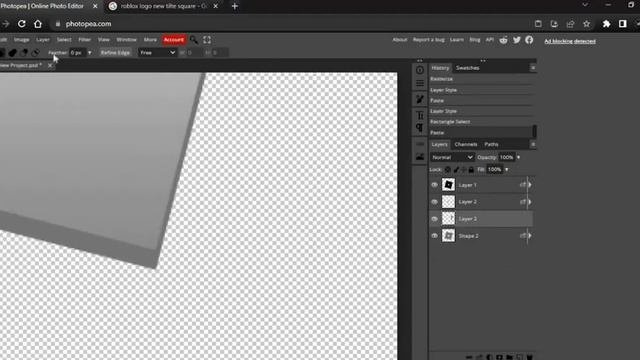Toggle fullscreen mode icon
Viewport: 640px width, 360px height.
(x=207, y=40)
